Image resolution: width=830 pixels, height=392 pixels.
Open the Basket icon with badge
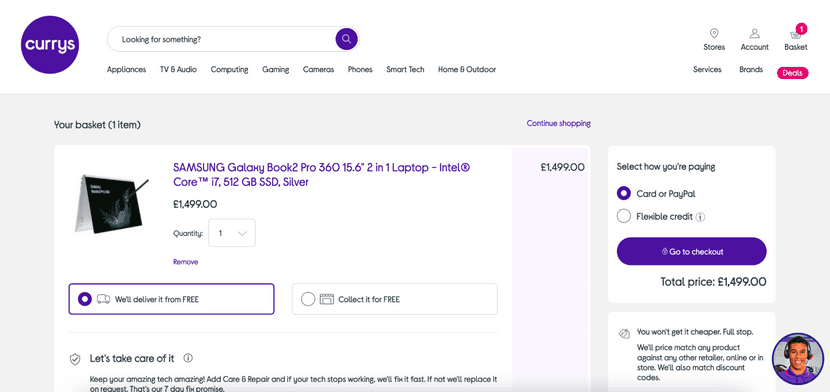click(797, 33)
